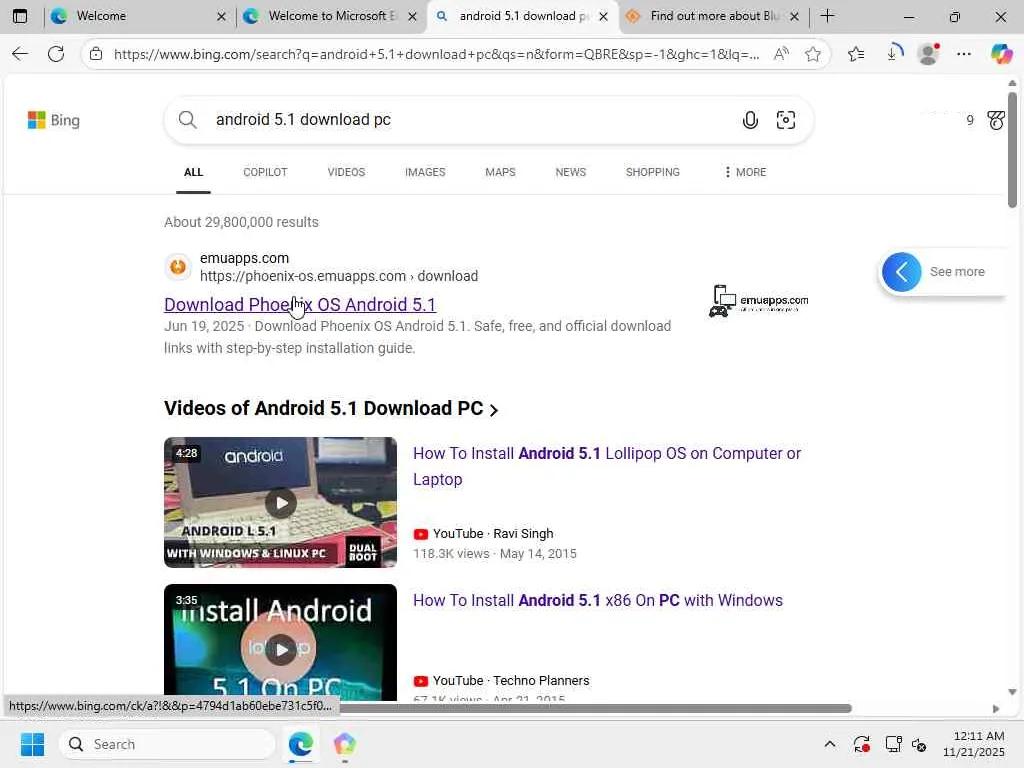Close the Welcome tab
The height and width of the screenshot is (768, 1024).
pyautogui.click(x=221, y=16)
